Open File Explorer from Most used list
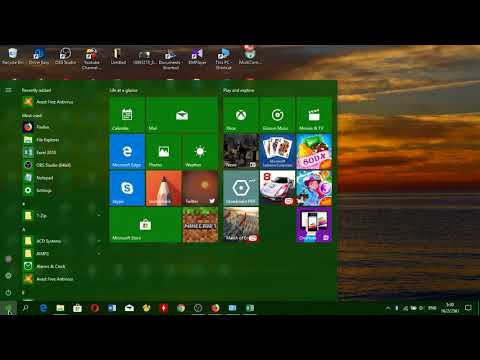The image size is (480, 360). click(60, 140)
